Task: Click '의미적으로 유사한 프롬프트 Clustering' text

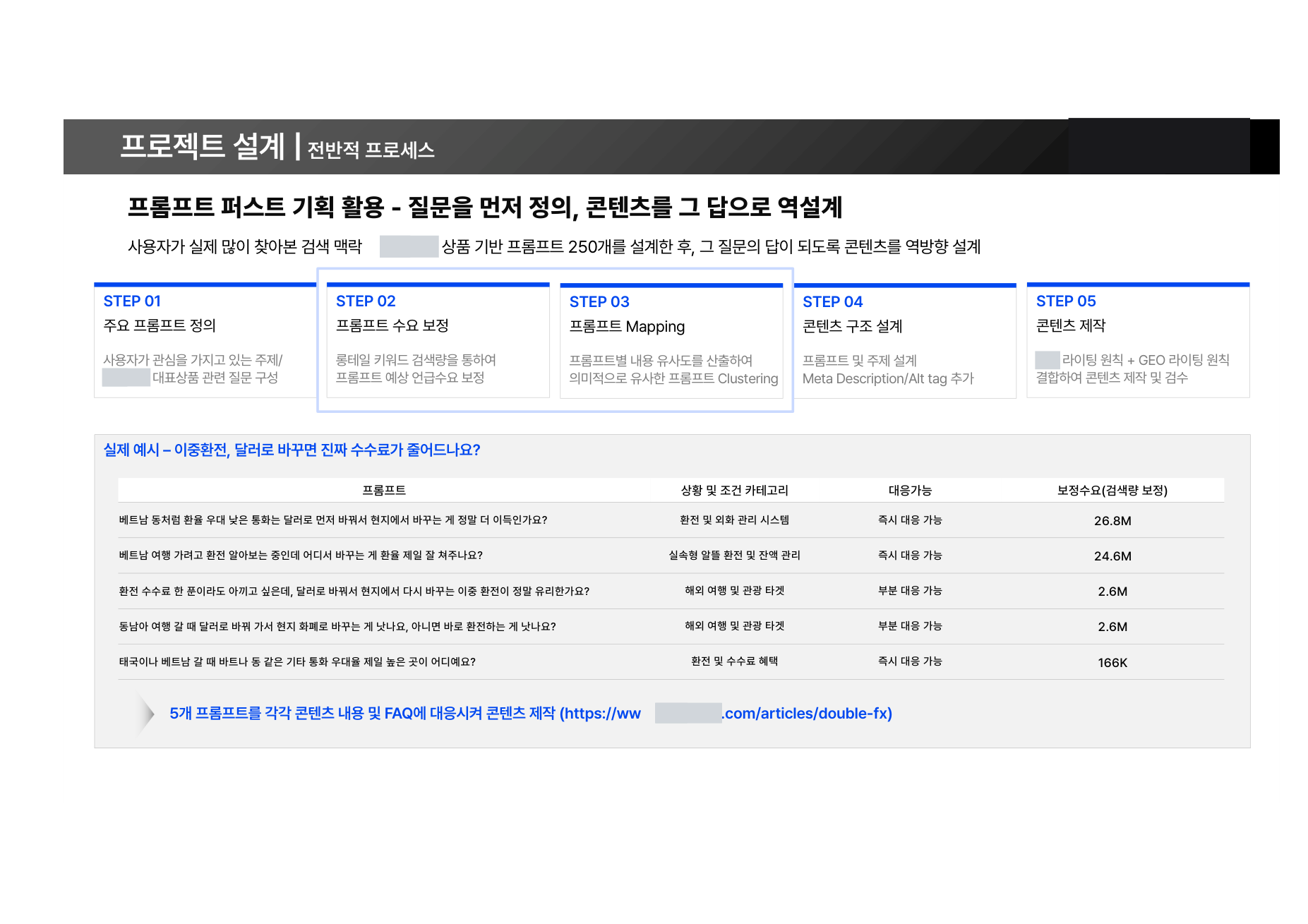Action: (x=673, y=379)
